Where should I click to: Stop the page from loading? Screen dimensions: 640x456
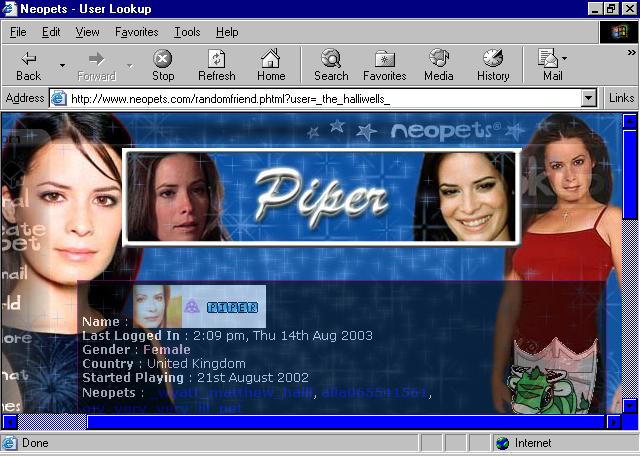click(163, 65)
